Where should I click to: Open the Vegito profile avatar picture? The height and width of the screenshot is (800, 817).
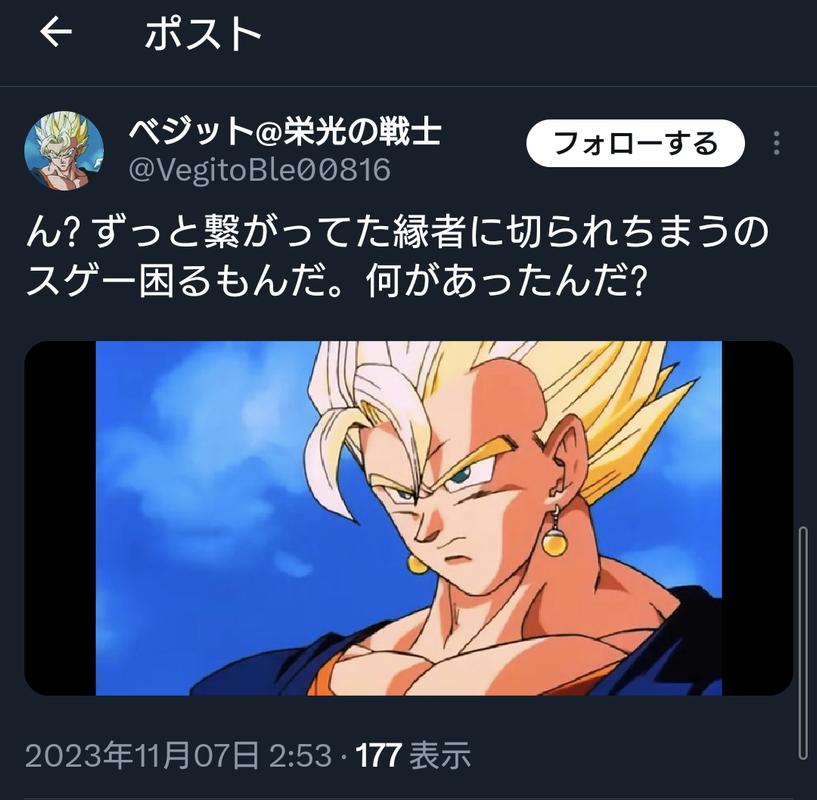click(x=64, y=151)
